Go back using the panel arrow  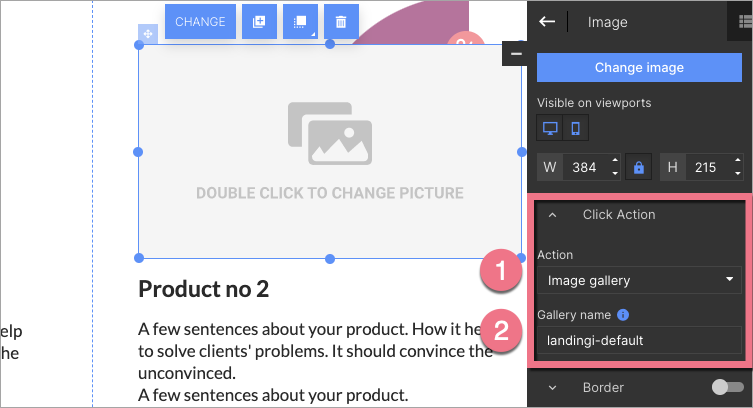547,22
